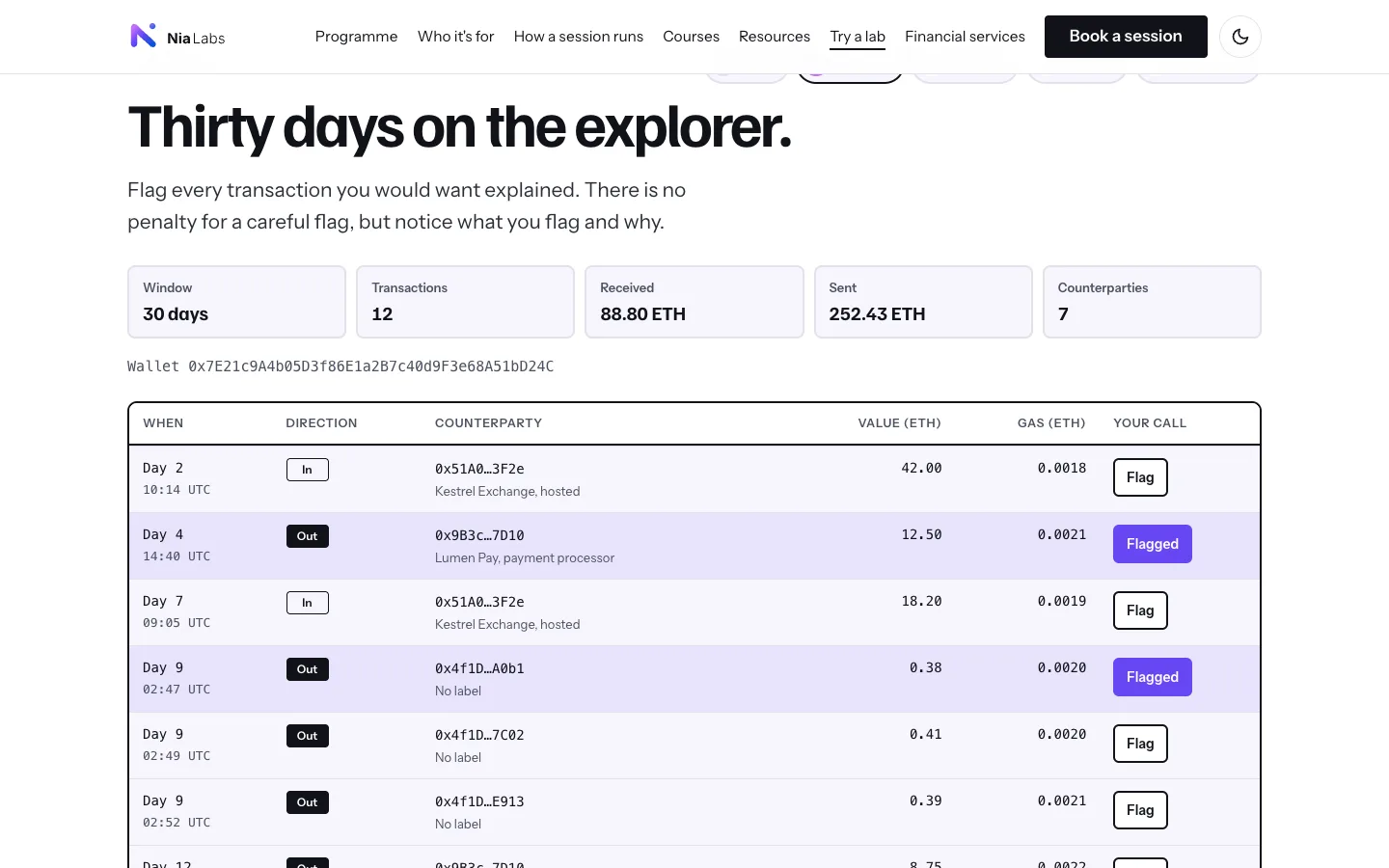
Task: Toggle dark mode with the moon icon
Action: 1240,37
